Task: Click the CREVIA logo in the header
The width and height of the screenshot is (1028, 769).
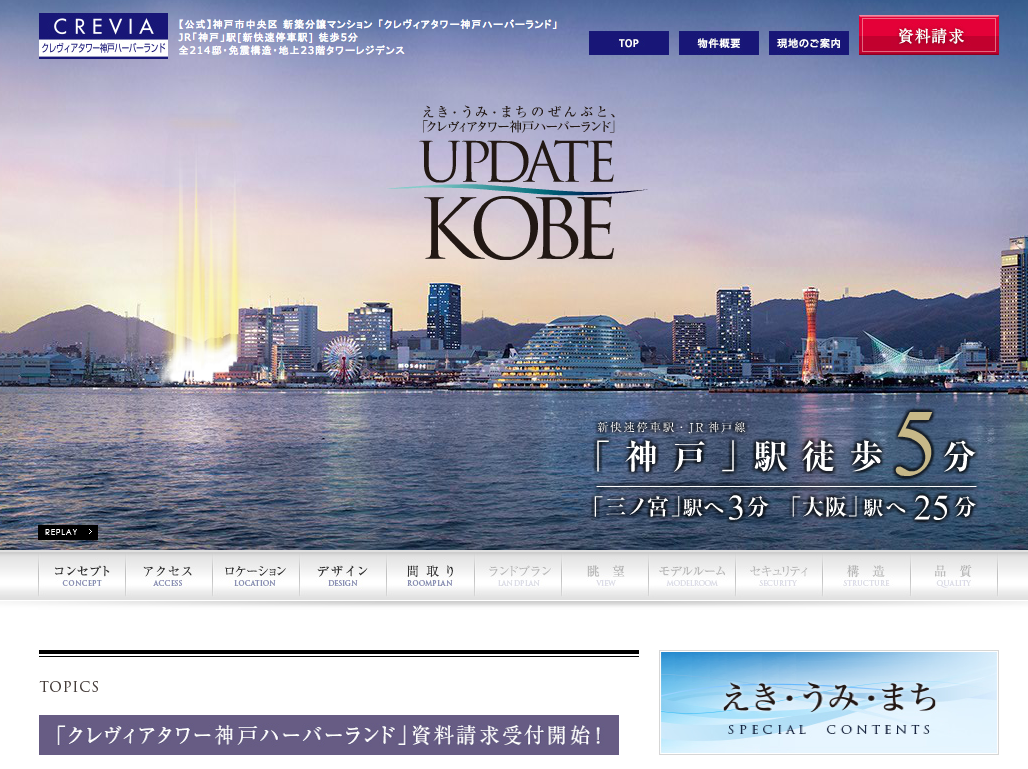Action: pos(103,36)
